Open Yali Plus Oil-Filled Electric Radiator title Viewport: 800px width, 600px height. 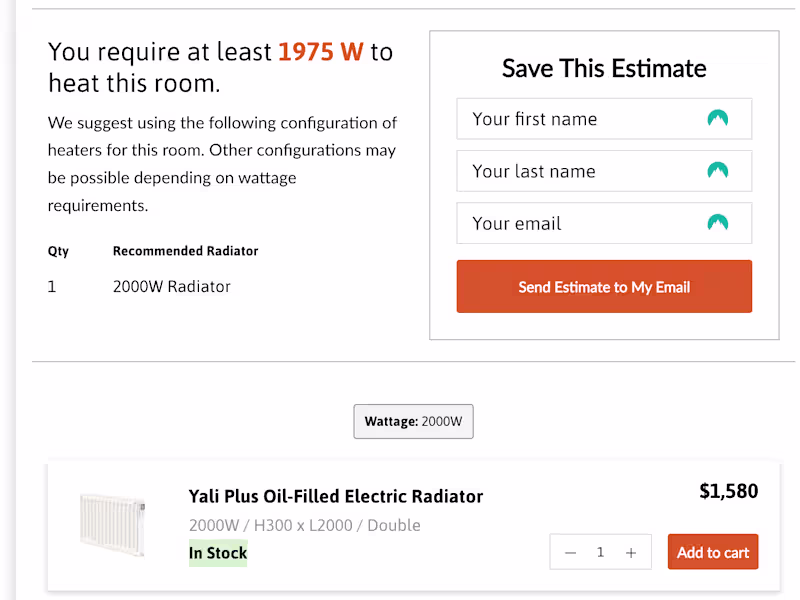[335, 496]
